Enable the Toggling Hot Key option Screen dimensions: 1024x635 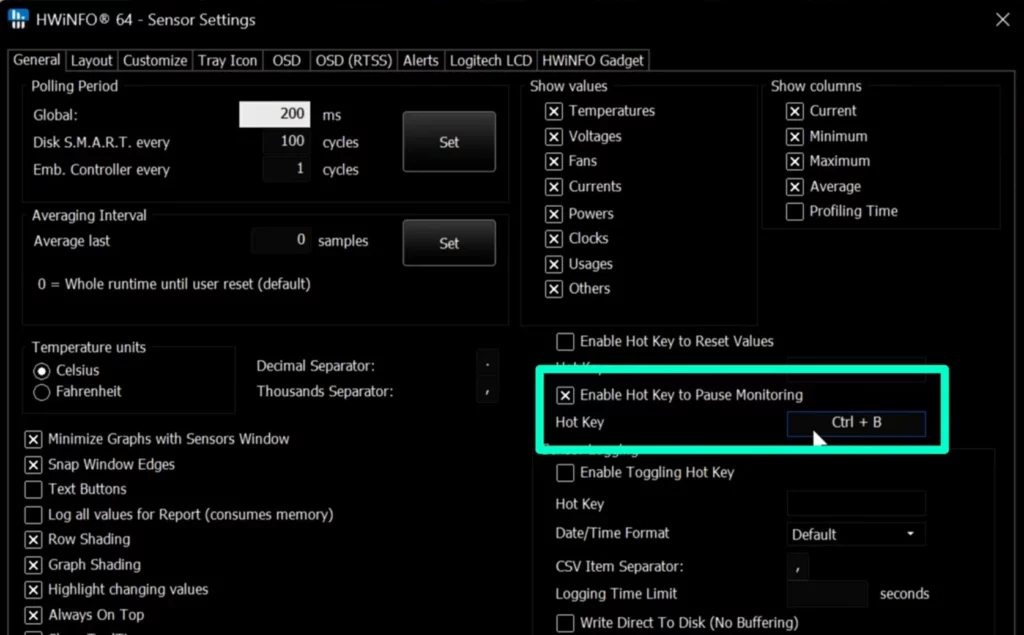(565, 473)
